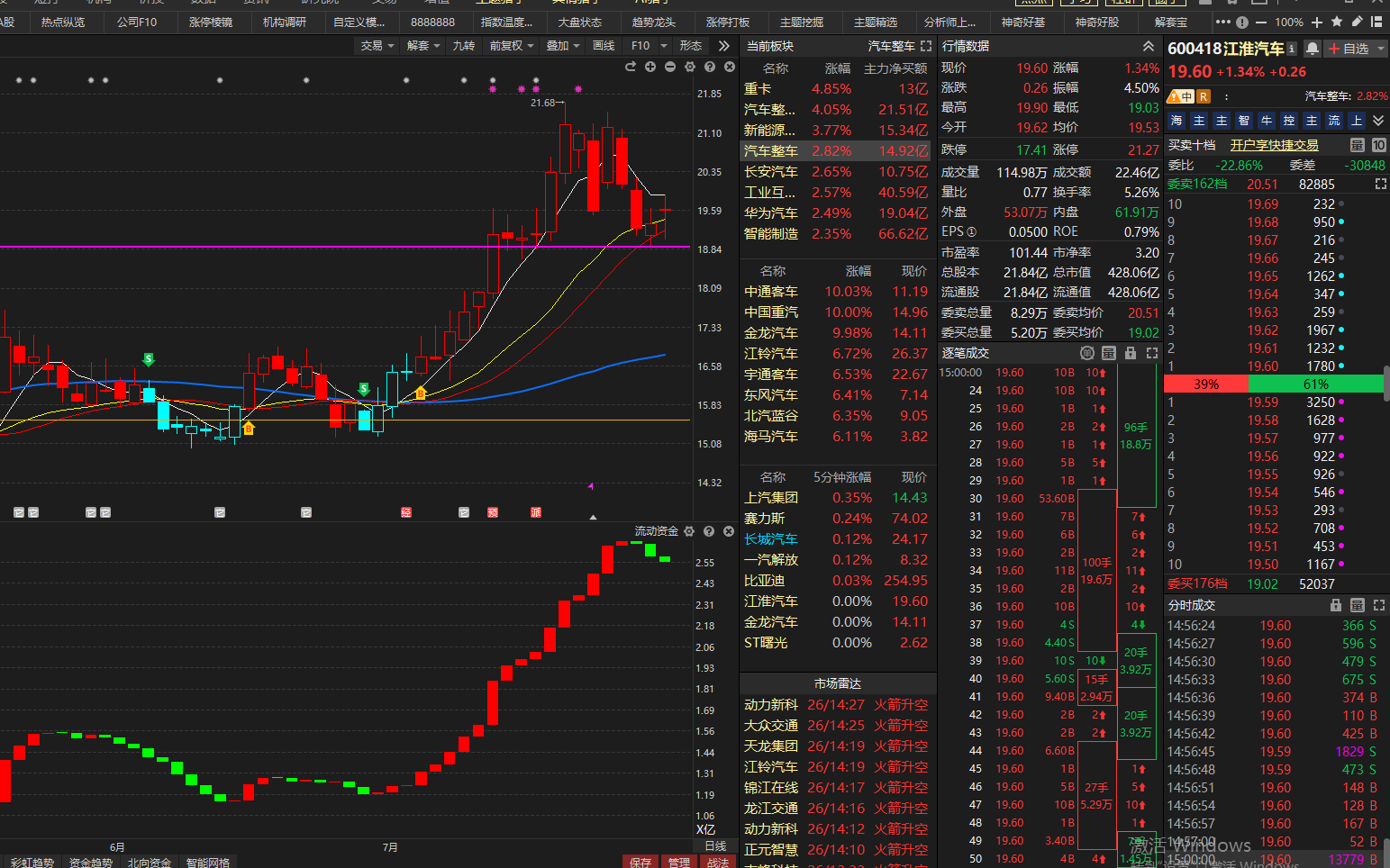
Task: Open more tabs with the three dots icon
Action: (1222, 22)
